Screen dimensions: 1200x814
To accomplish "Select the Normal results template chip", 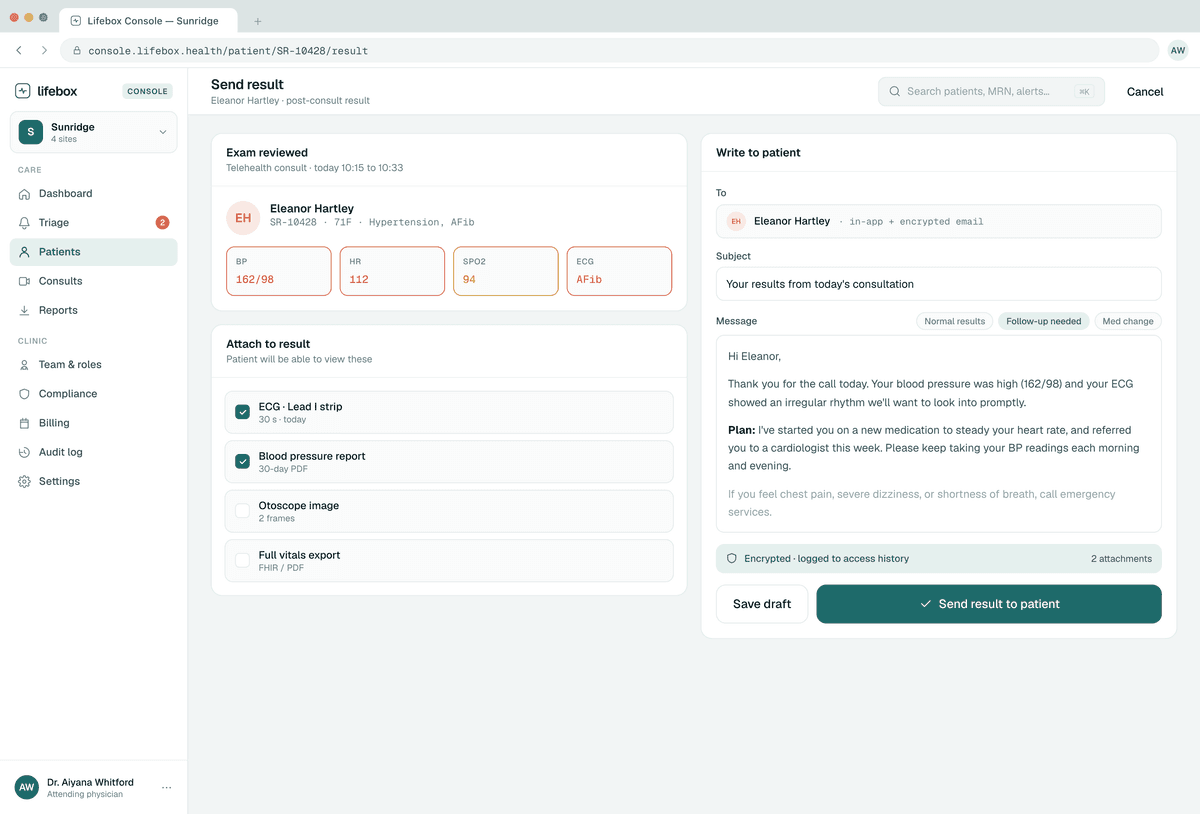I will point(954,321).
